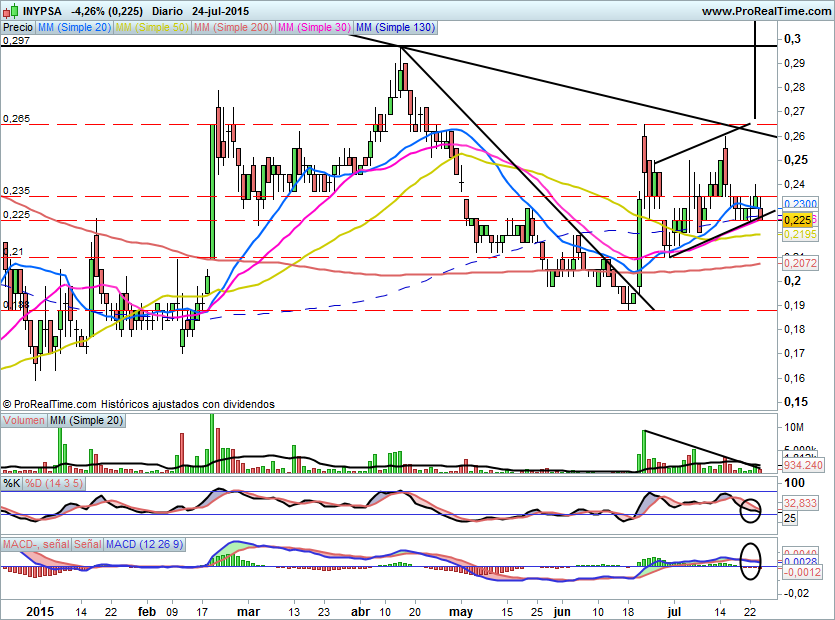Click the mar month label on time axis
The height and width of the screenshot is (620, 835).
click(x=248, y=611)
